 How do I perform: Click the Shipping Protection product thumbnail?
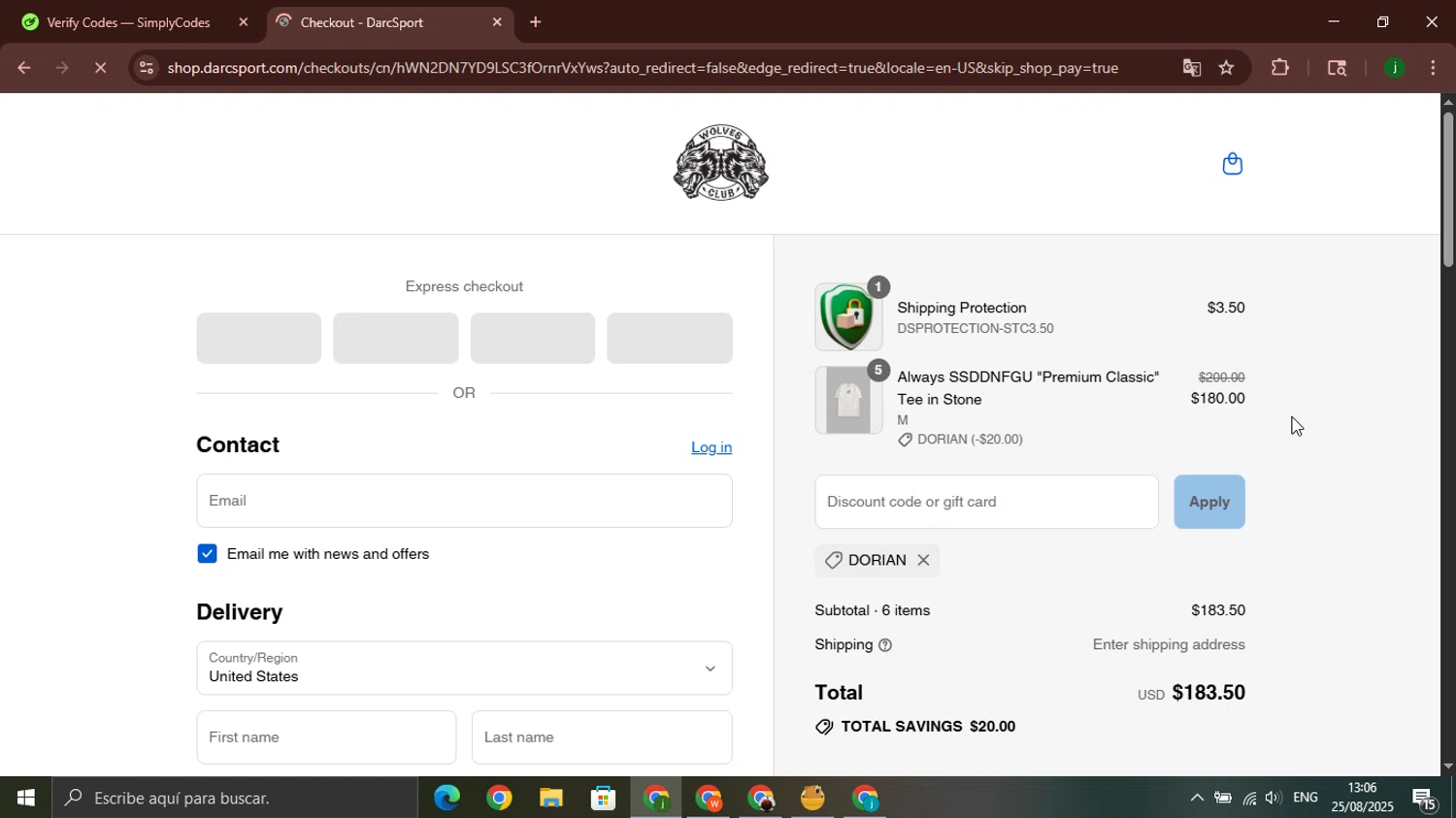[848, 317]
